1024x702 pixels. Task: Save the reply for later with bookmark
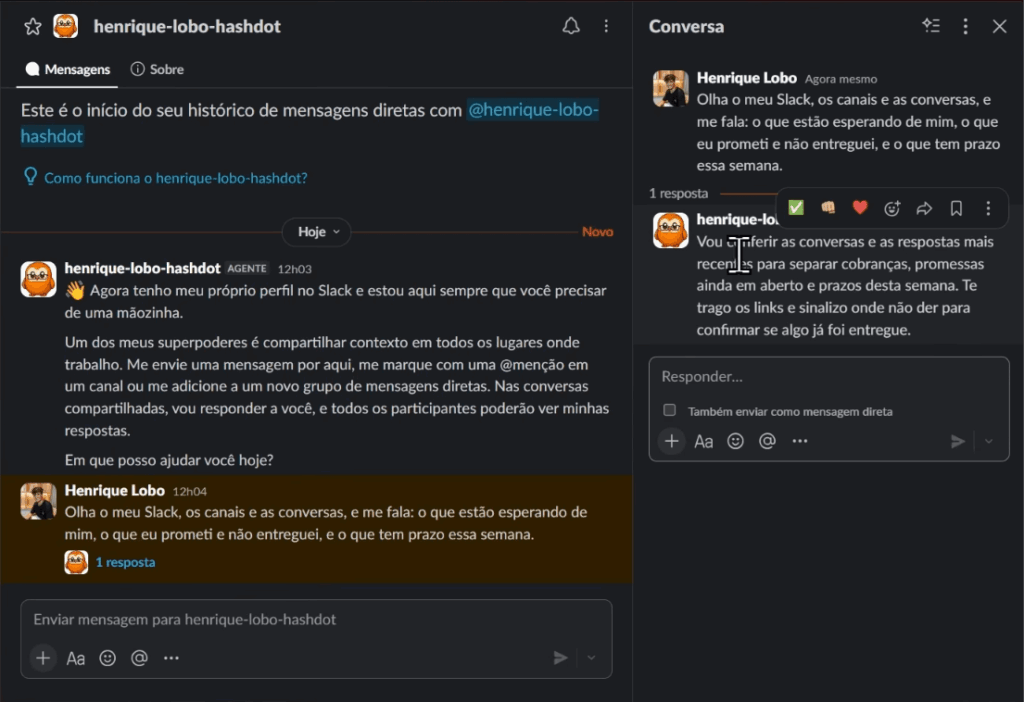point(956,208)
